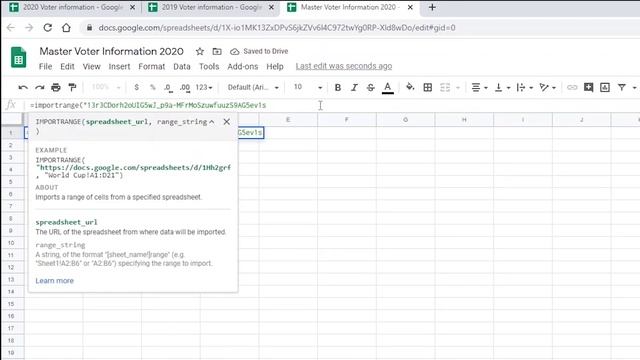Switch to 2020 Voter information tab

point(72,7)
